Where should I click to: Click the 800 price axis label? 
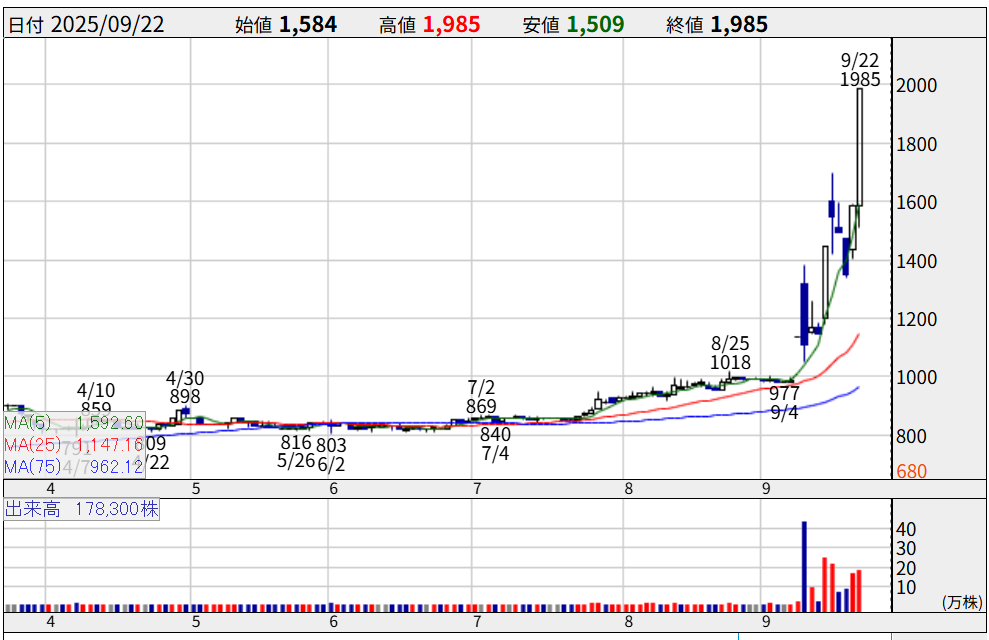[911, 436]
